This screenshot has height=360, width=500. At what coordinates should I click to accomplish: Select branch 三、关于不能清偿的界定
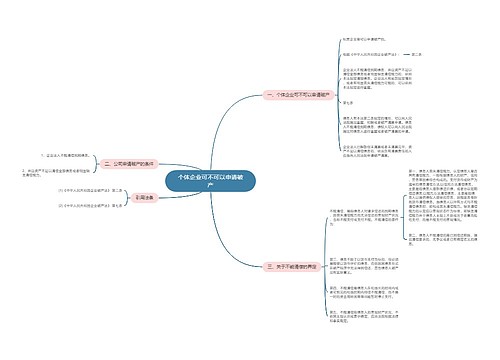pos(292,267)
